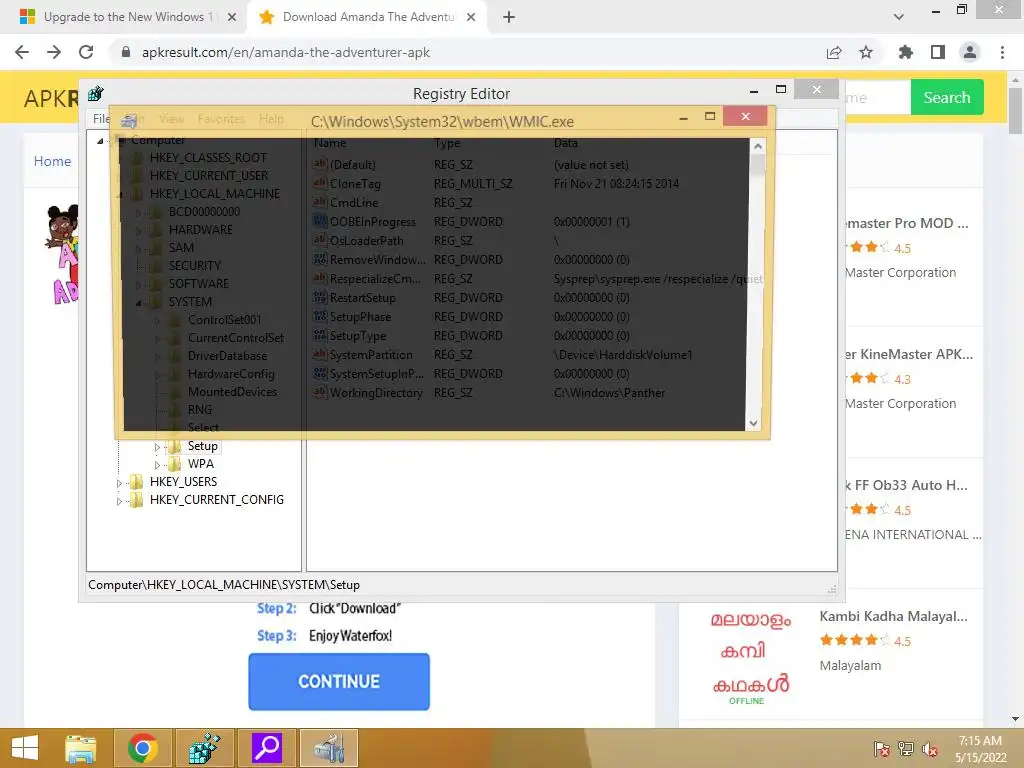Click the green Search button

click(x=947, y=97)
